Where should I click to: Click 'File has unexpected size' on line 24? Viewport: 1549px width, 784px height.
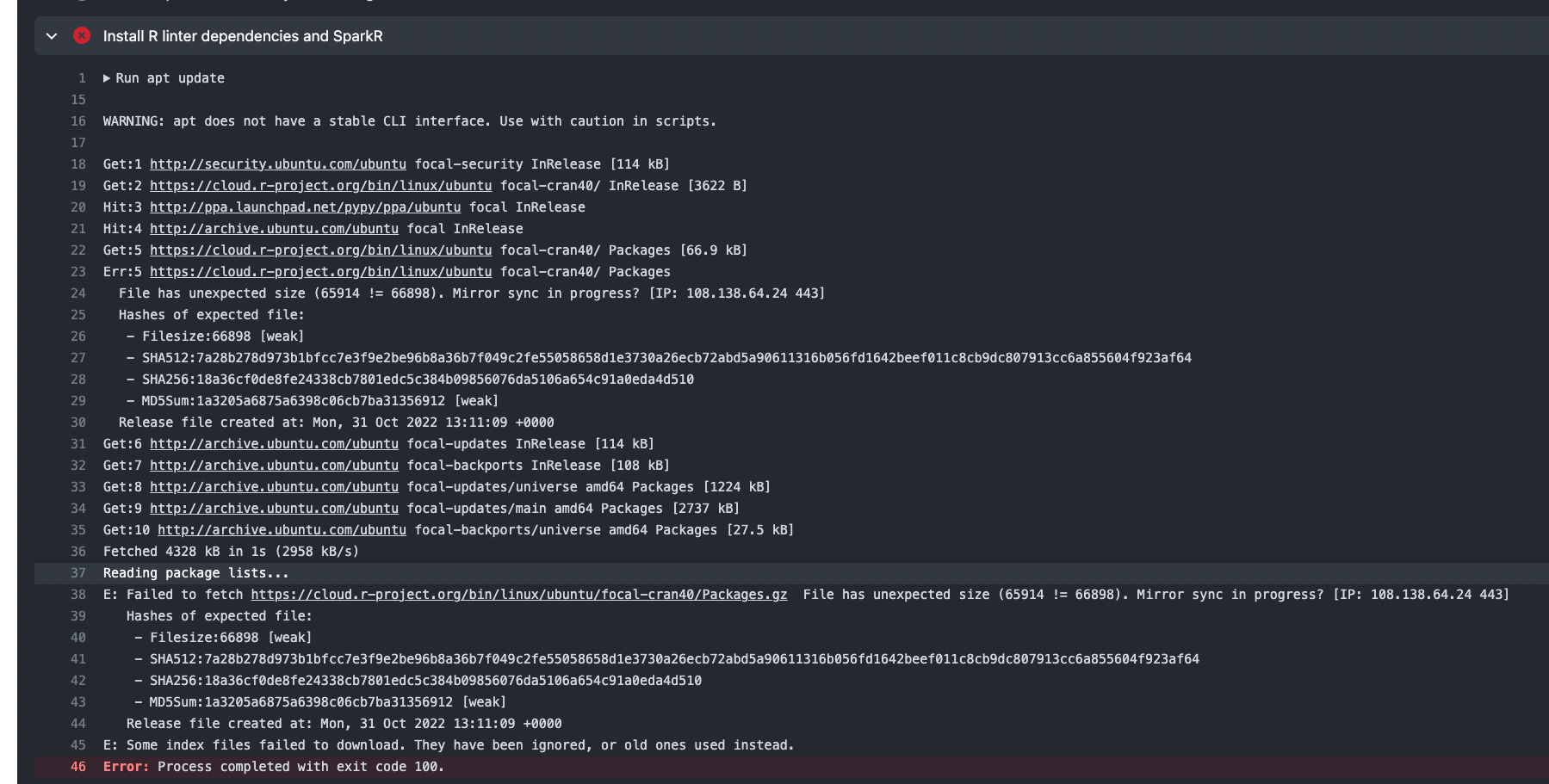(472, 293)
